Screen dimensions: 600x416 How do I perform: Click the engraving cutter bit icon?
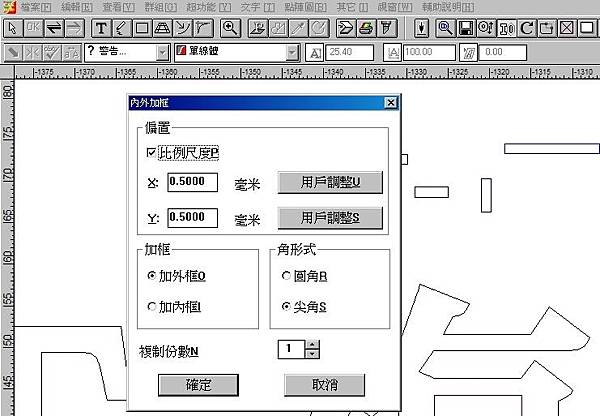(387, 28)
